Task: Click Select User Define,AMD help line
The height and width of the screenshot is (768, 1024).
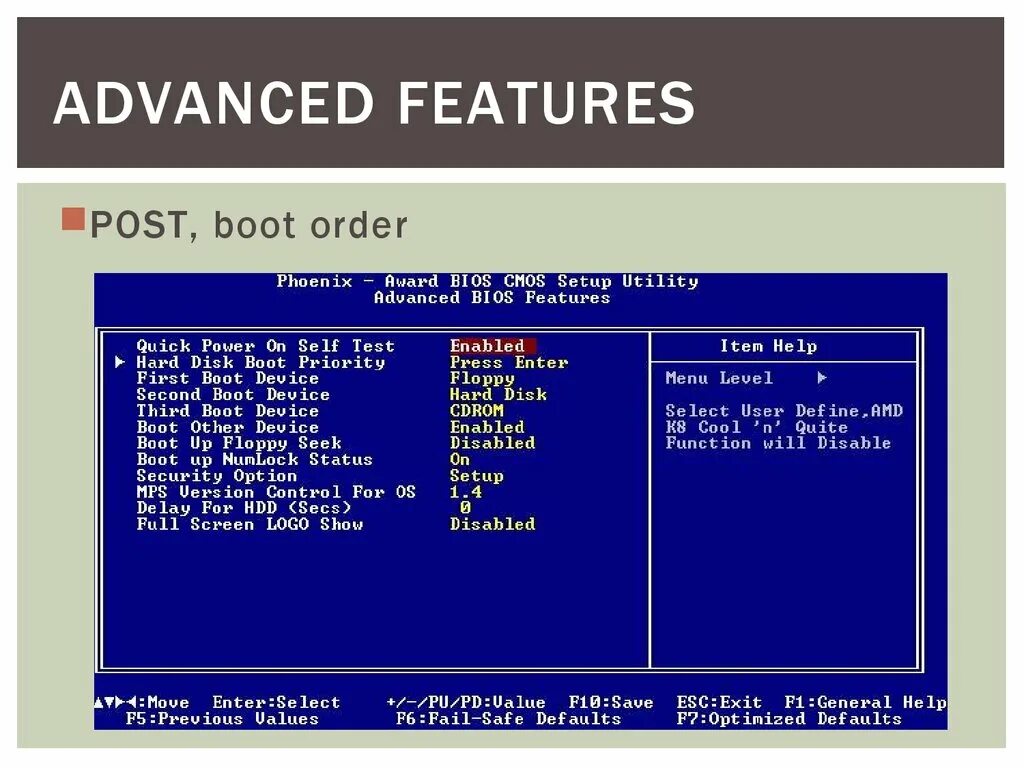Action: tap(784, 411)
